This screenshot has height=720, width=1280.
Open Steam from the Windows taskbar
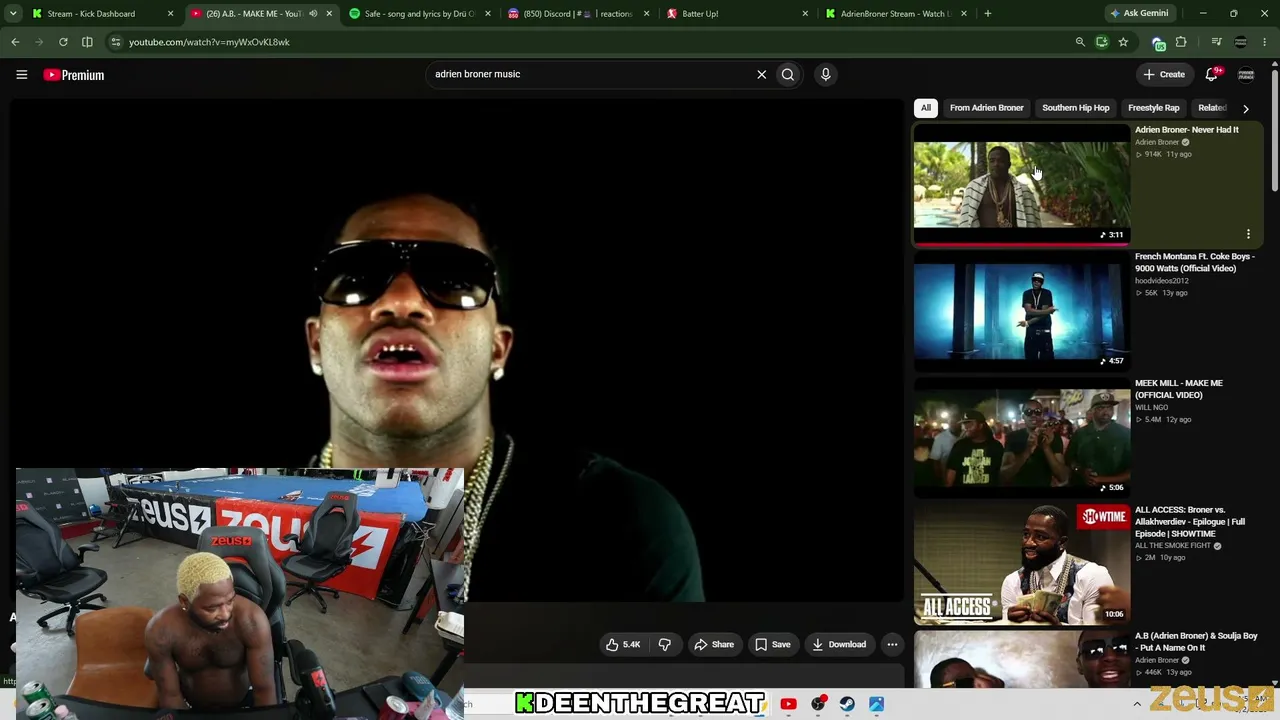click(x=847, y=704)
